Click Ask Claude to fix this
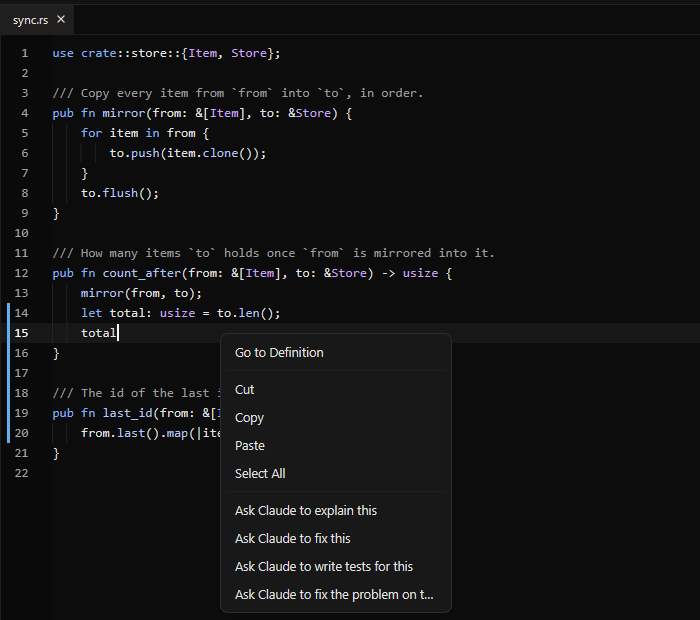The image size is (700, 620). coord(336,539)
